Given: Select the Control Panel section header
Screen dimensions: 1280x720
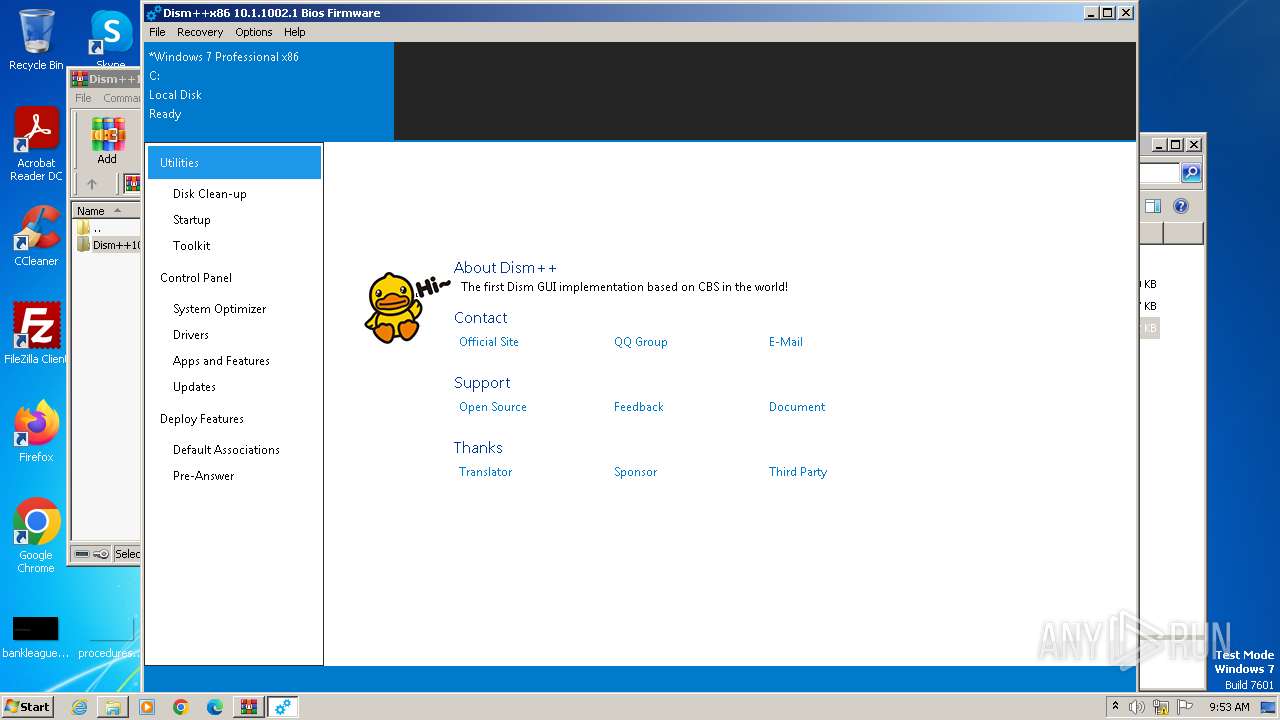Looking at the screenshot, I should (x=196, y=278).
